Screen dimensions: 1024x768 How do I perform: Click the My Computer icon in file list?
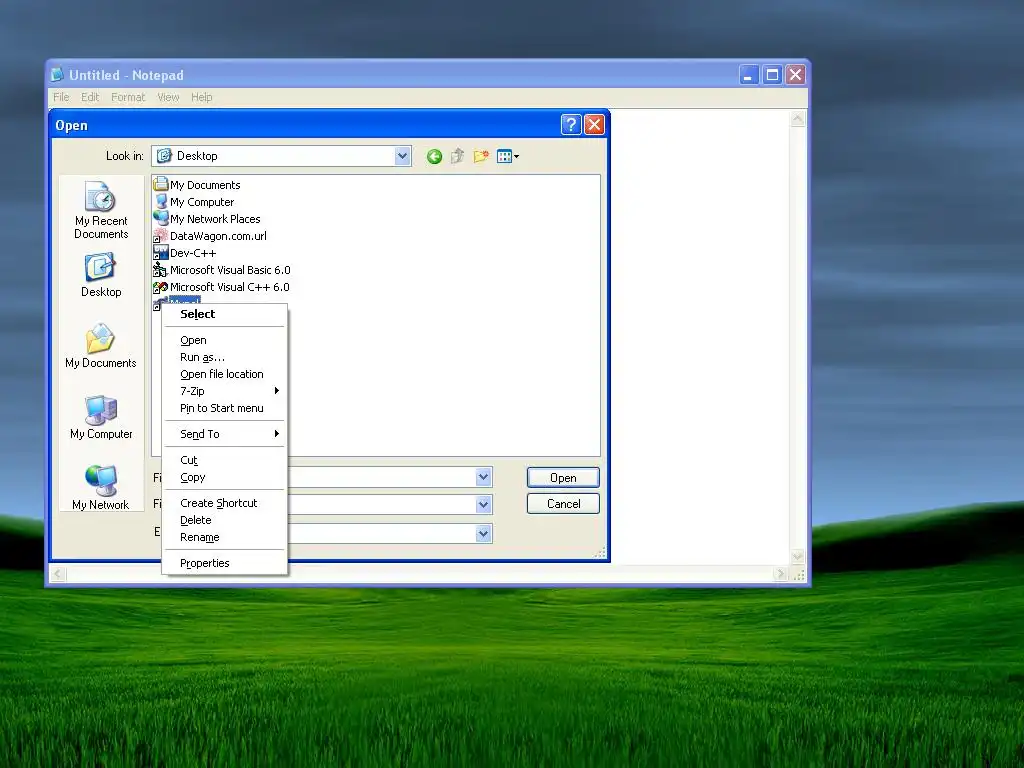pos(161,201)
